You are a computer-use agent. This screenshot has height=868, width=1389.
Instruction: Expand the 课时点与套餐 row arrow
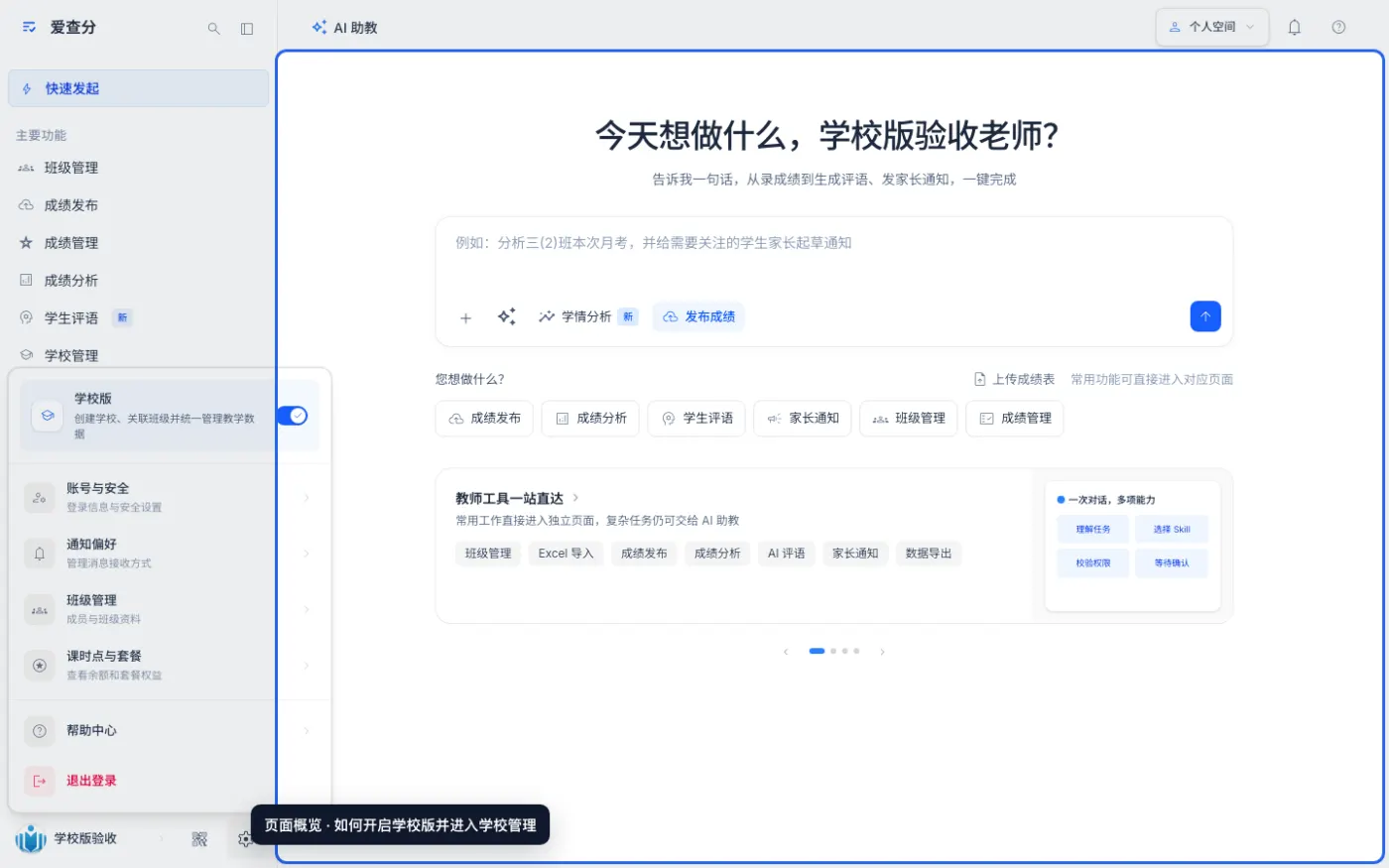(307, 666)
